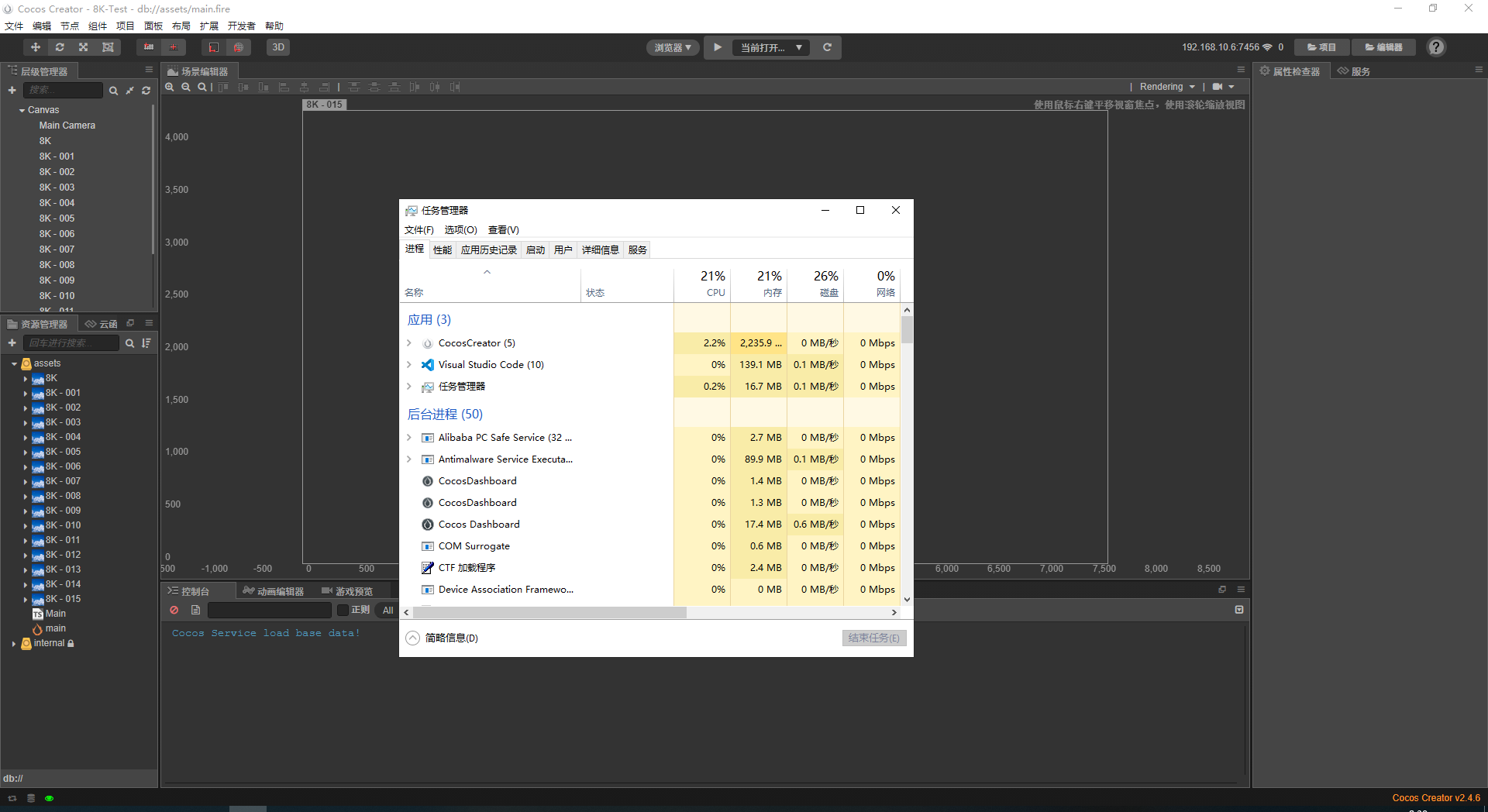Viewport: 1488px width, 812px height.
Task: Click the 项目 open project folder button
Action: click(1322, 47)
